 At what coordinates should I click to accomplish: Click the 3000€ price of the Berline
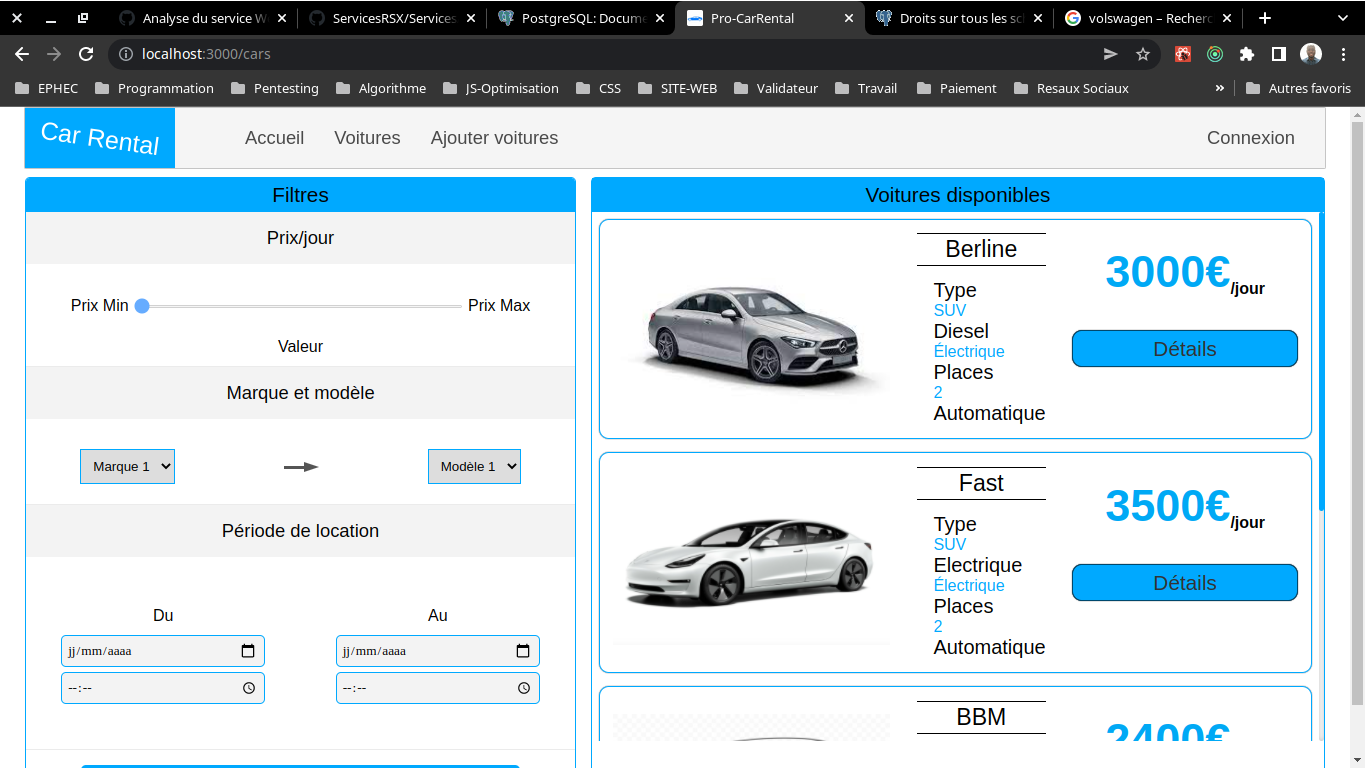pyautogui.click(x=1167, y=272)
